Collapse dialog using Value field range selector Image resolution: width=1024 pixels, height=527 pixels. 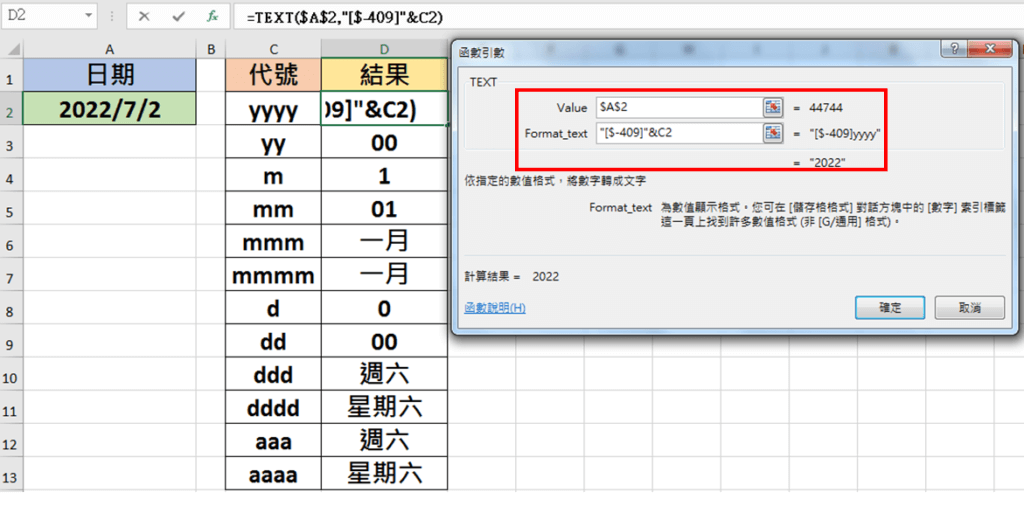pyautogui.click(x=772, y=106)
